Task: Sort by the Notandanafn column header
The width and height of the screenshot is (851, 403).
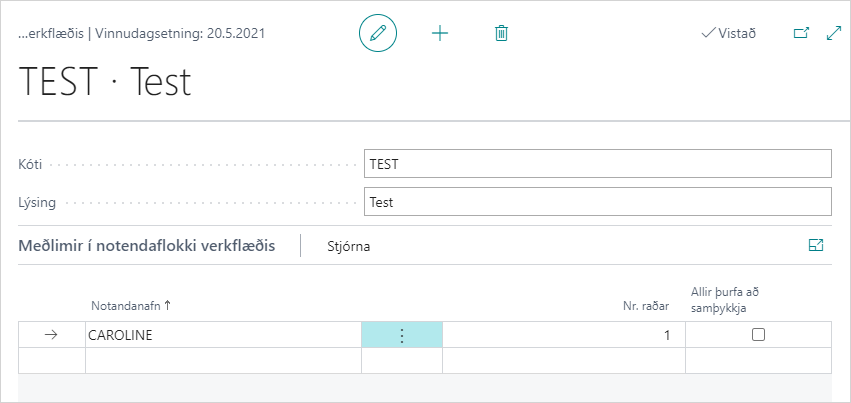Action: 131,305
